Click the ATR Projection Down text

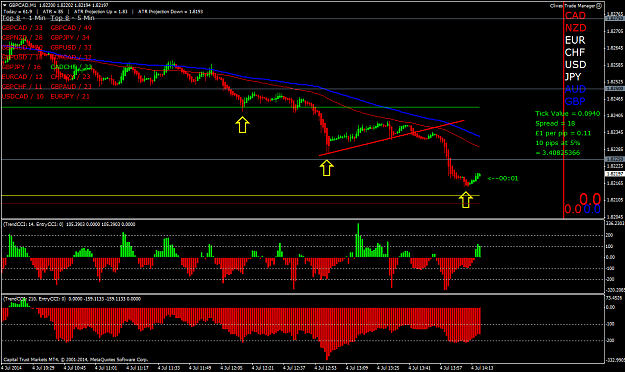pyautogui.click(x=171, y=12)
